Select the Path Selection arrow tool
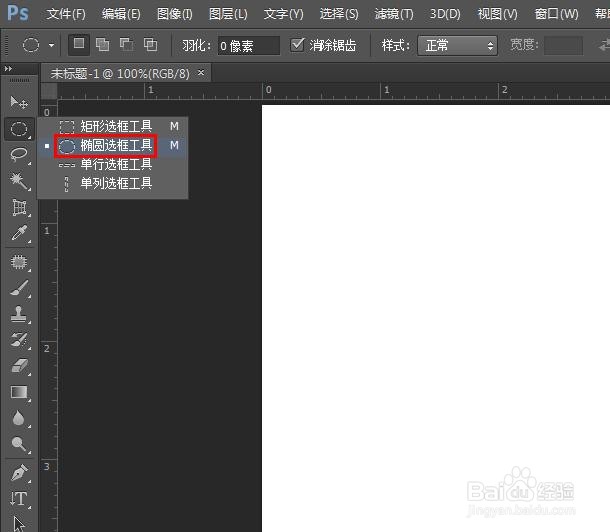Screen dimensions: 610x532 point(19,523)
